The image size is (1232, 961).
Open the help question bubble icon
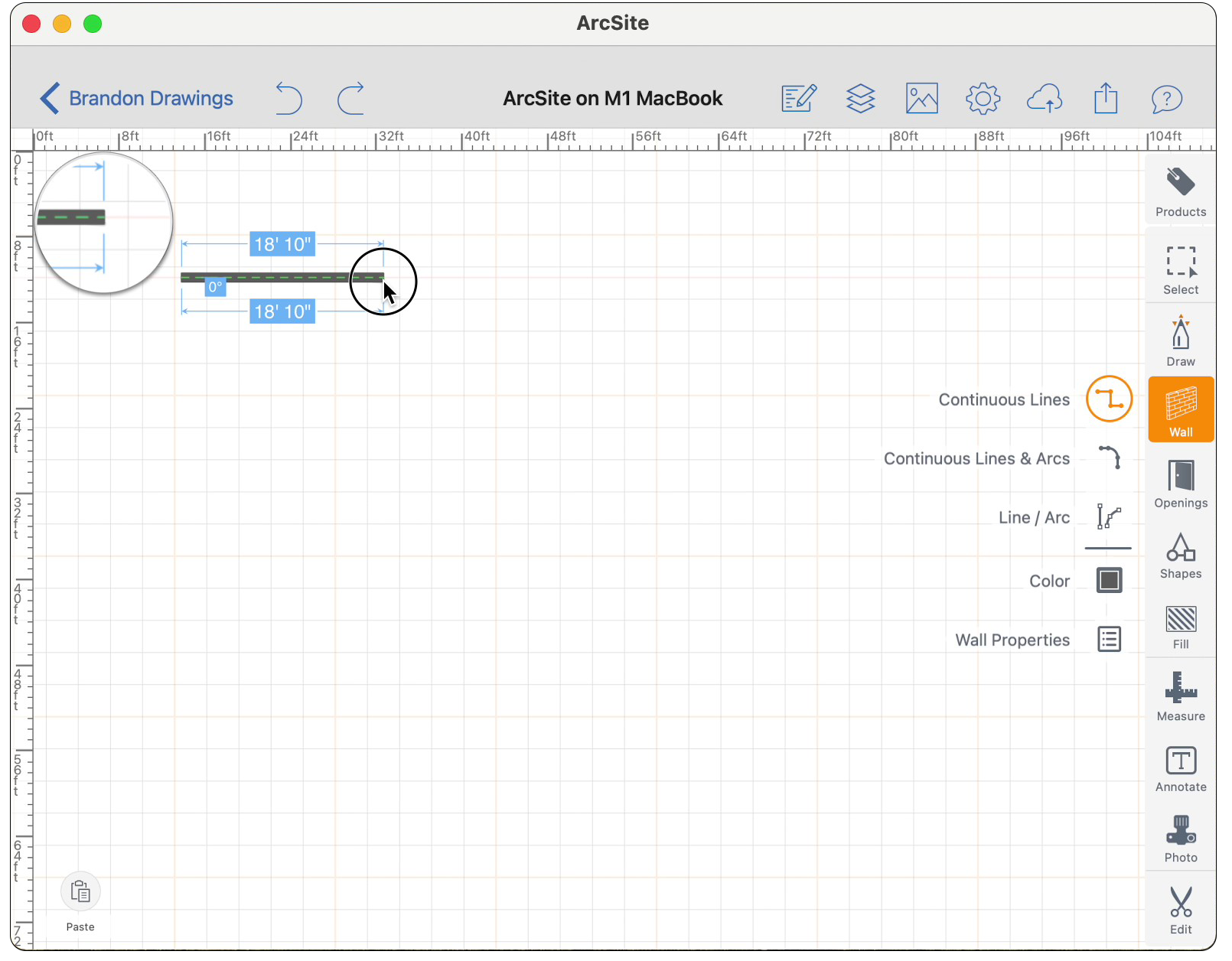pyautogui.click(x=1167, y=99)
